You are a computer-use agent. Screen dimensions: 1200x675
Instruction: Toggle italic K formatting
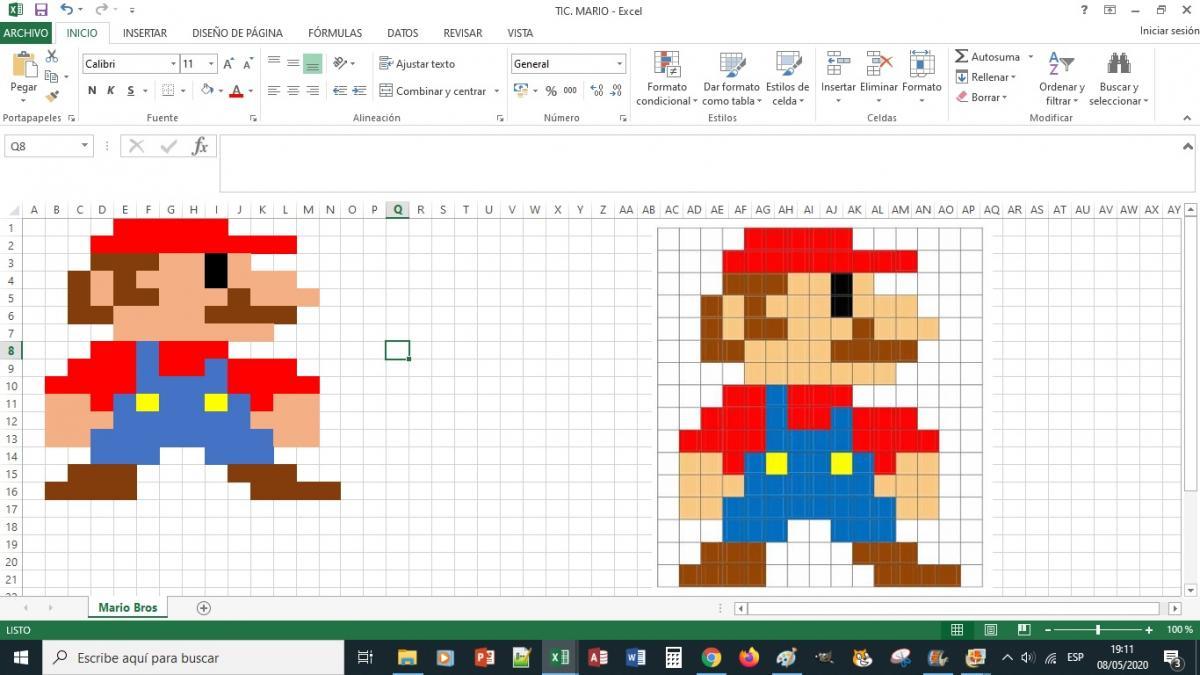click(111, 90)
